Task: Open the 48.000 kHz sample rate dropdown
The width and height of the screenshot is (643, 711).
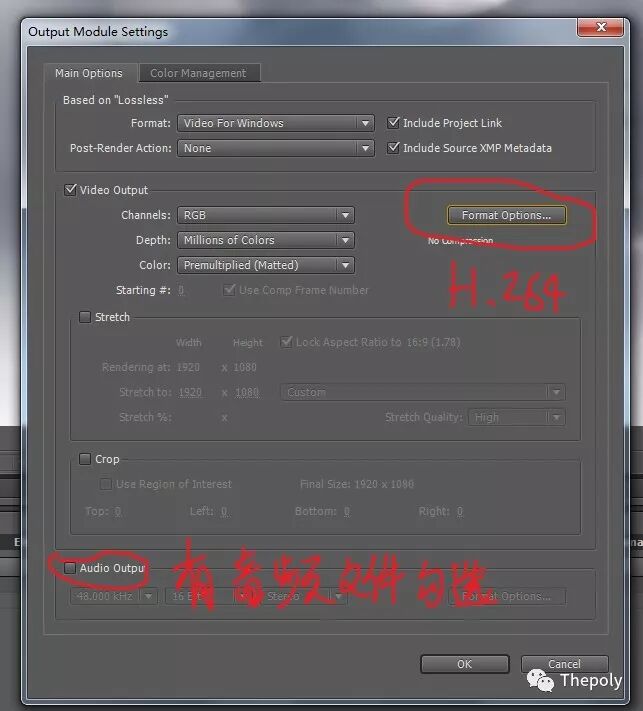Action: (113, 596)
